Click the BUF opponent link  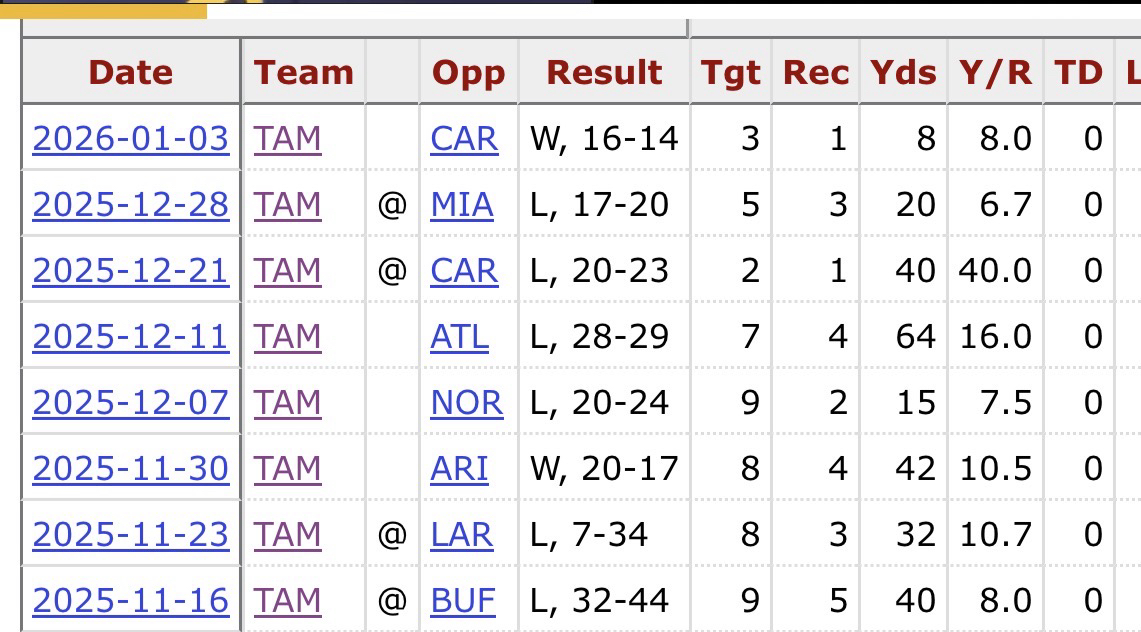[463, 600]
